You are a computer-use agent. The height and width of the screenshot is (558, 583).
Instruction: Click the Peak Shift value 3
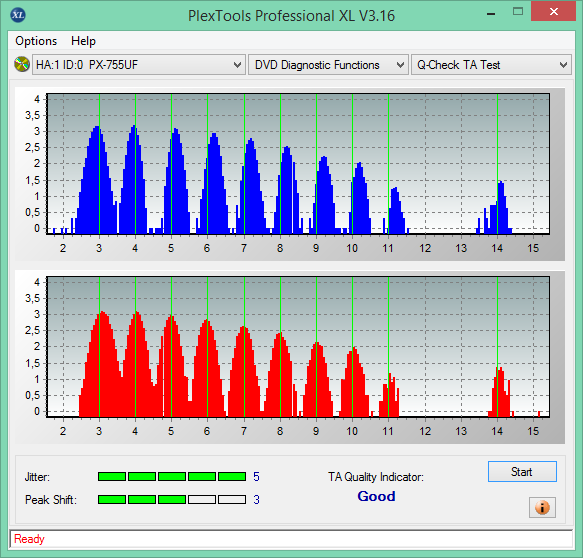click(x=256, y=500)
